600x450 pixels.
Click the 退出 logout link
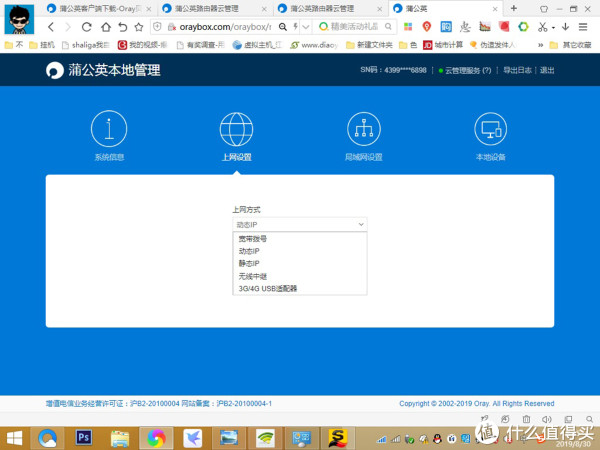point(547,70)
